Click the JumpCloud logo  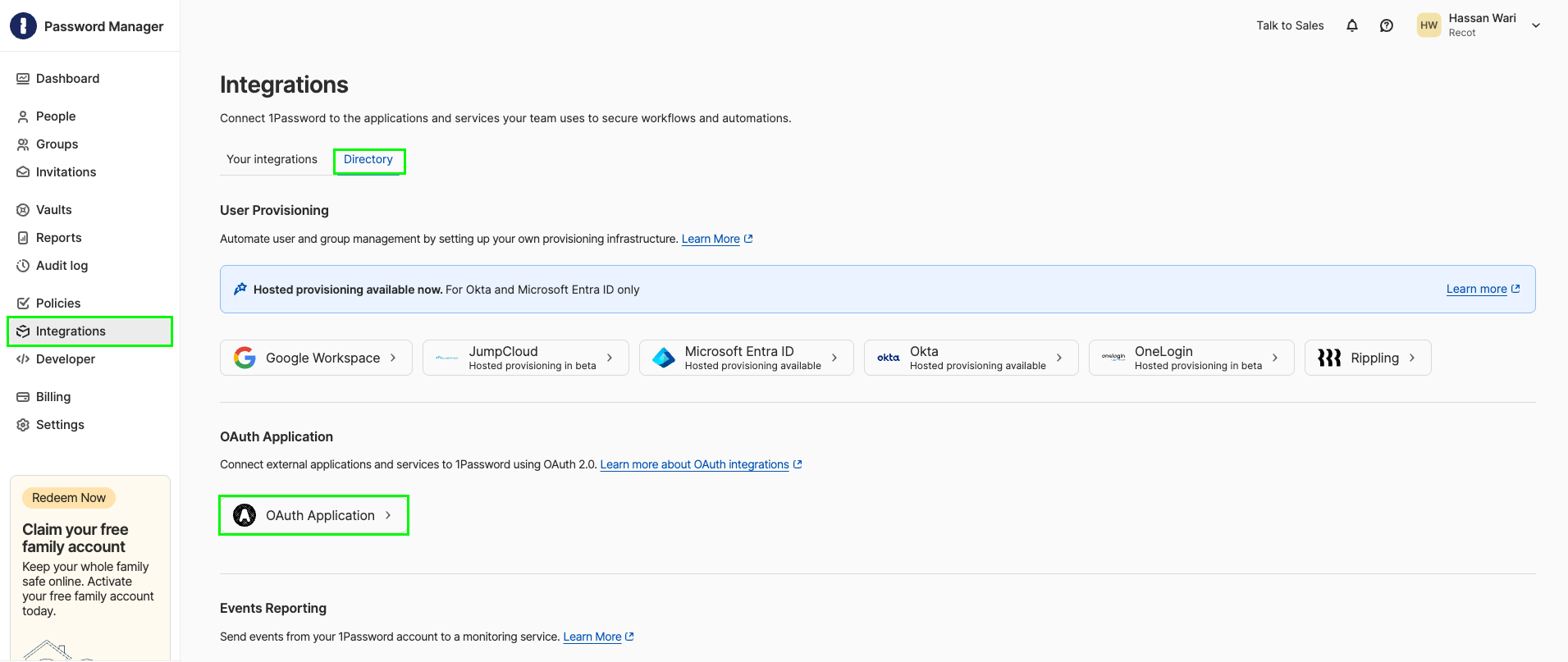pos(447,358)
